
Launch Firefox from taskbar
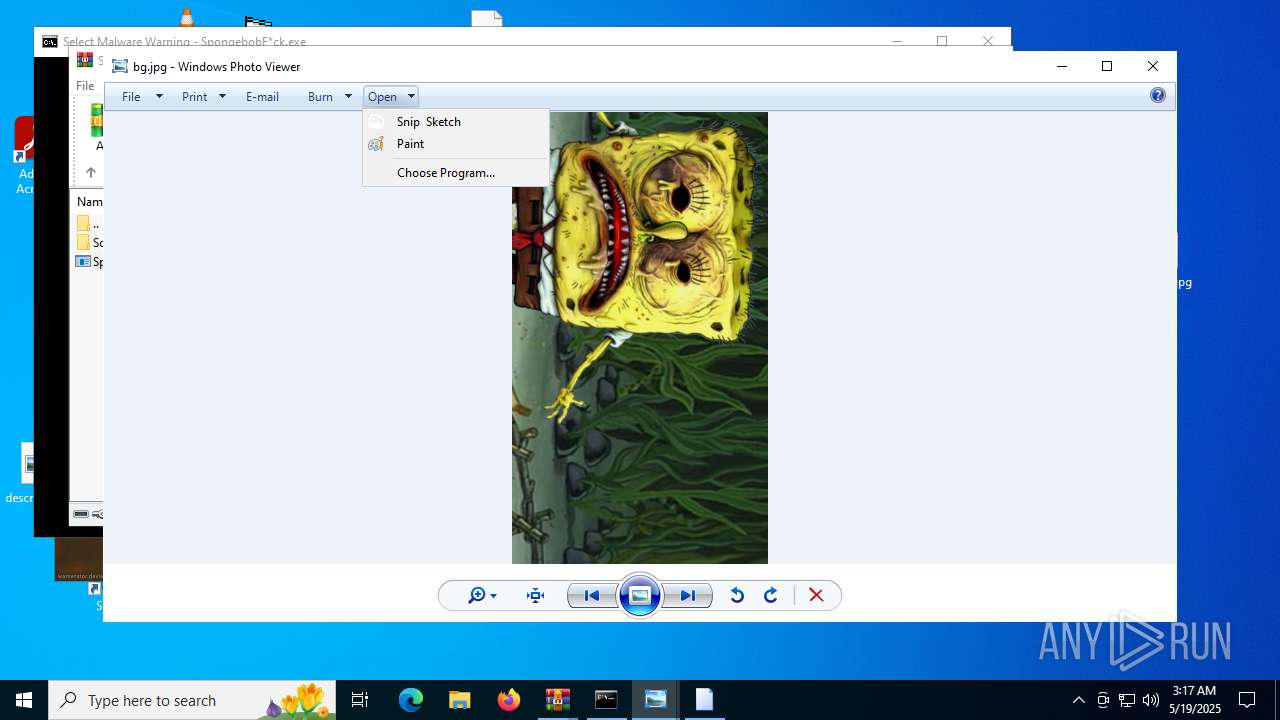508,700
